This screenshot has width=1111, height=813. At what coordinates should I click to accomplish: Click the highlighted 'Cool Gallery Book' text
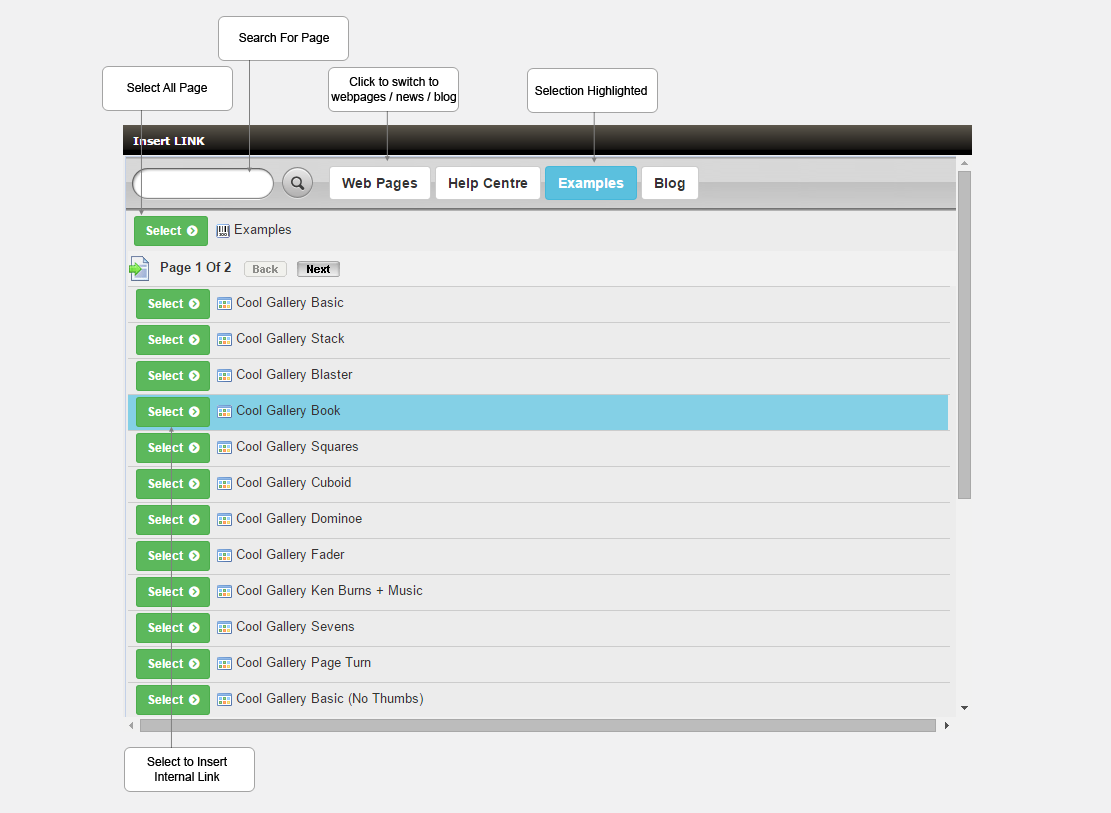[288, 411]
